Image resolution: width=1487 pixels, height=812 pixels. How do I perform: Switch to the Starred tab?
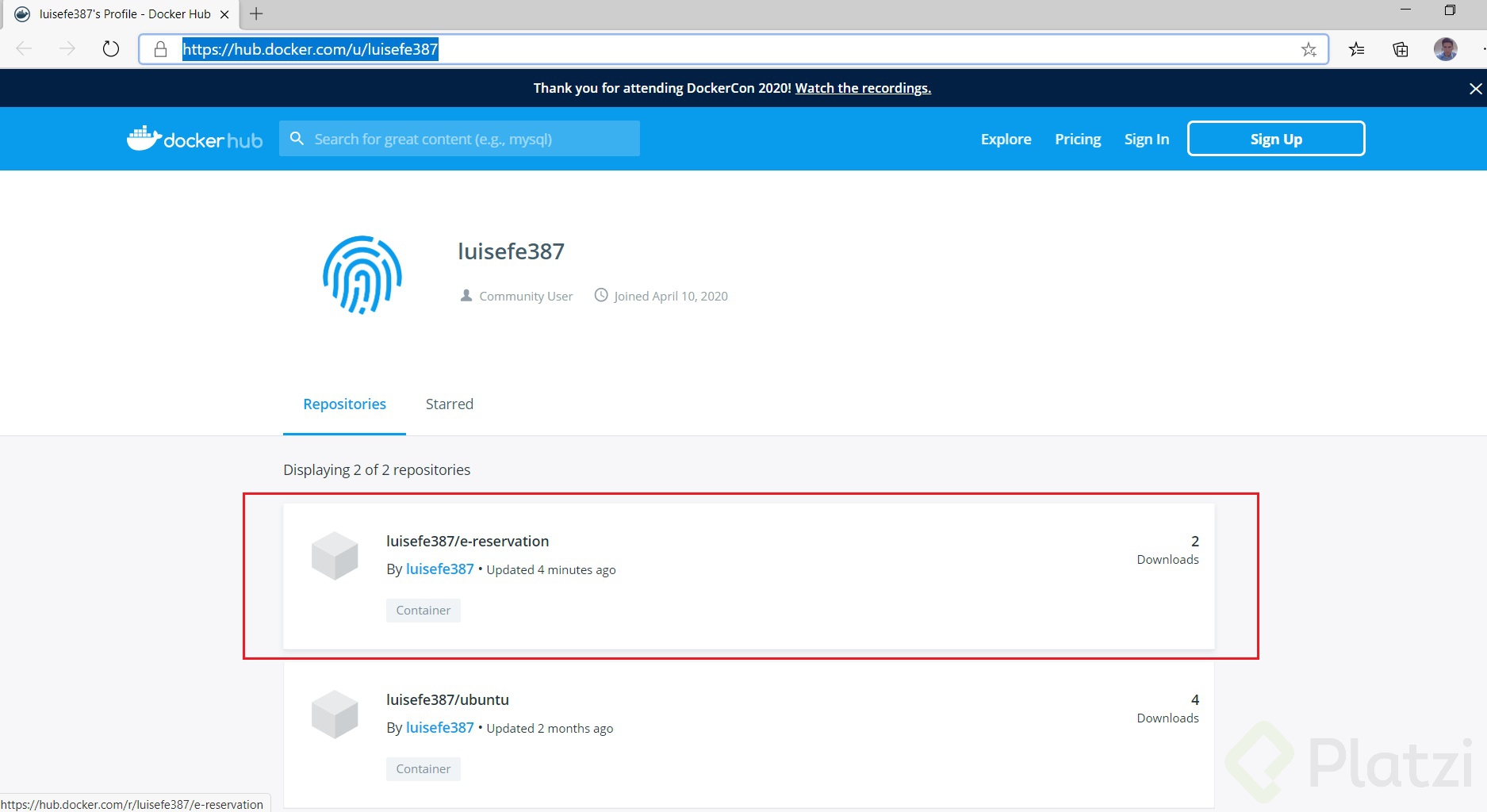(x=450, y=404)
